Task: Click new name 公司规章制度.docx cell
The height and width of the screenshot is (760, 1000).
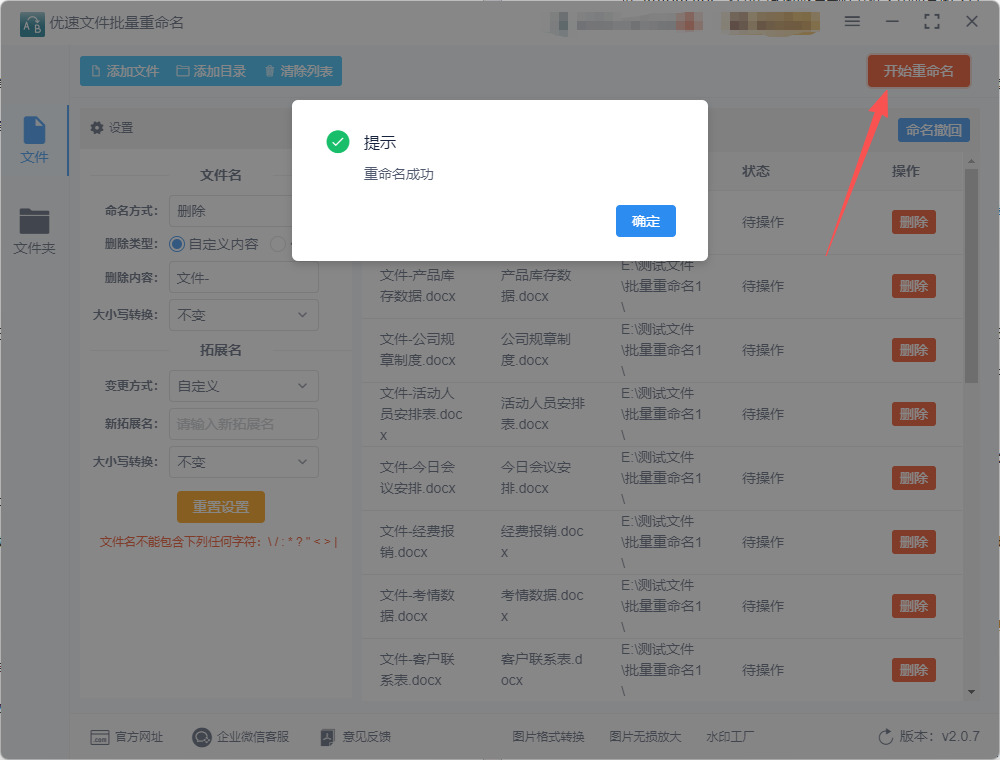Action: [536, 349]
